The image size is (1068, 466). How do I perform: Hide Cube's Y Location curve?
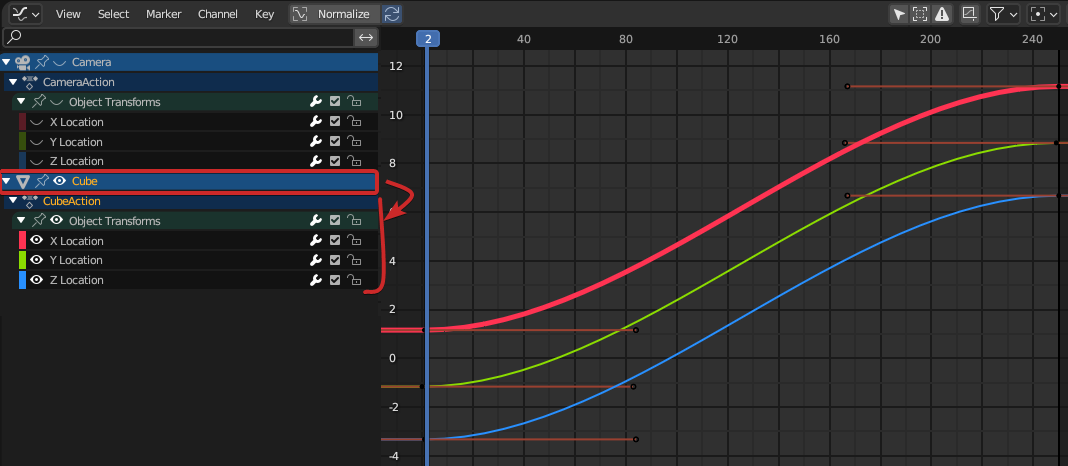pyautogui.click(x=37, y=260)
